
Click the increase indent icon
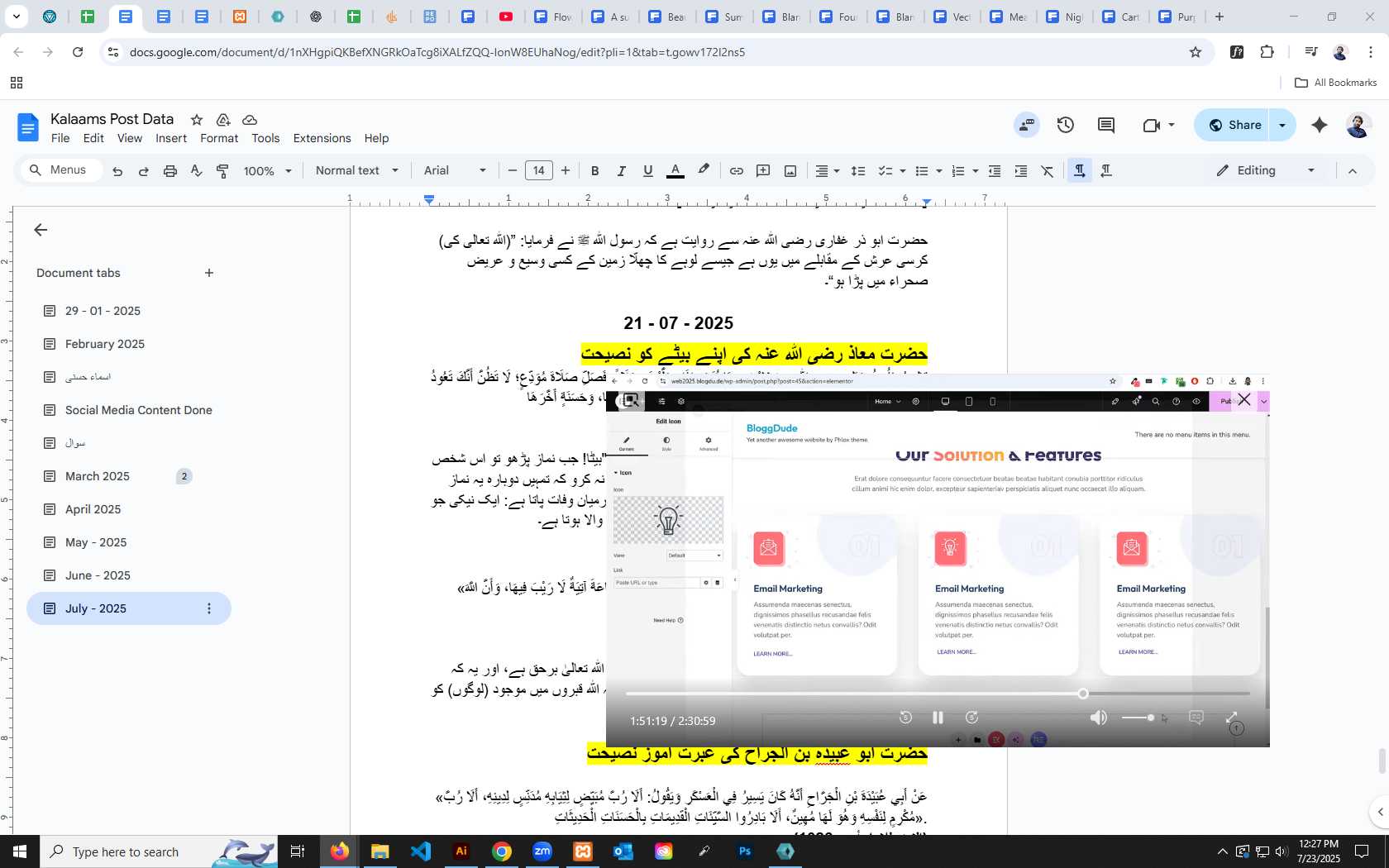coord(1021,171)
